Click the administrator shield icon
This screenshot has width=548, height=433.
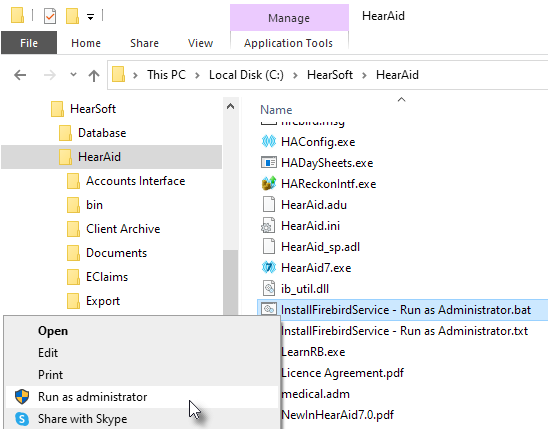click(22, 397)
